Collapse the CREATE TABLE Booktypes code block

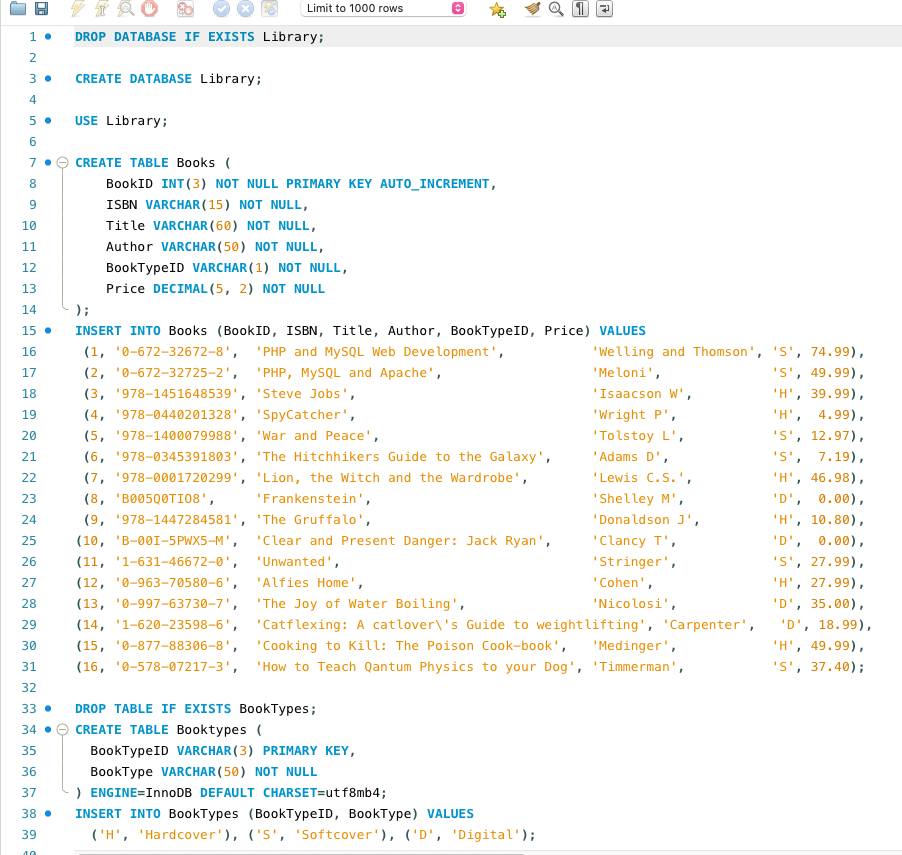63,730
